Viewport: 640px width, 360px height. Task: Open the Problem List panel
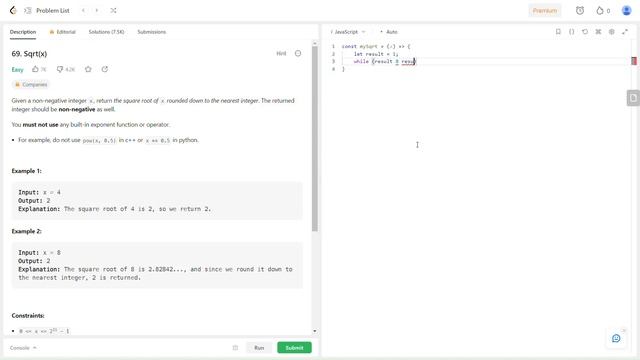pyautogui.click(x=47, y=11)
